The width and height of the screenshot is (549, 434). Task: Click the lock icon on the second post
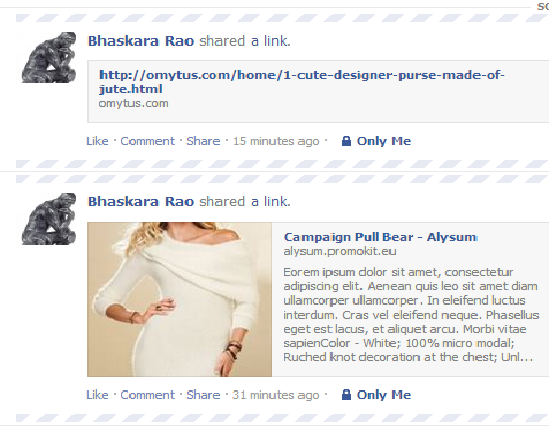click(x=346, y=395)
